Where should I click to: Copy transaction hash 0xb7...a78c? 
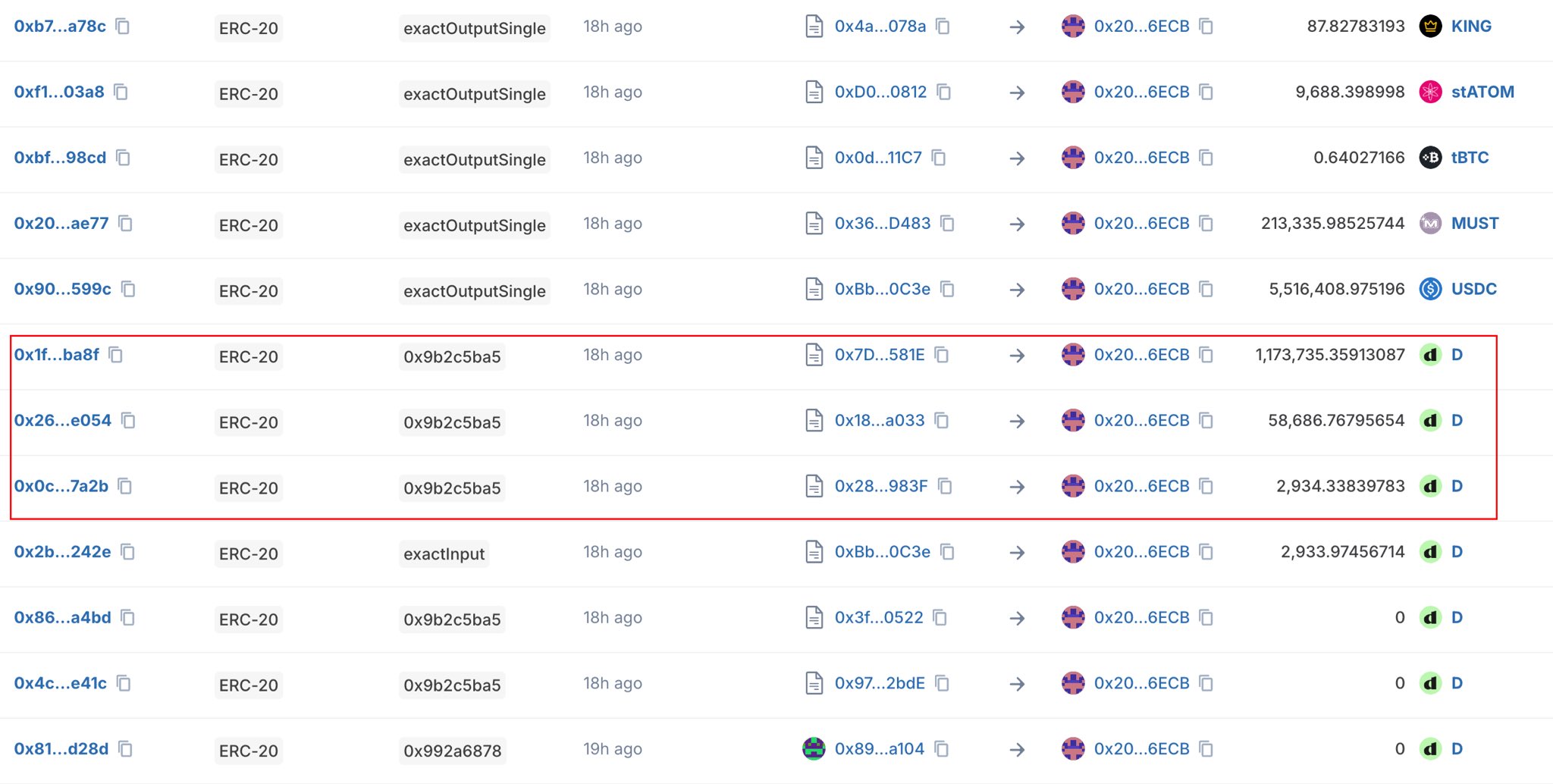coord(123,27)
